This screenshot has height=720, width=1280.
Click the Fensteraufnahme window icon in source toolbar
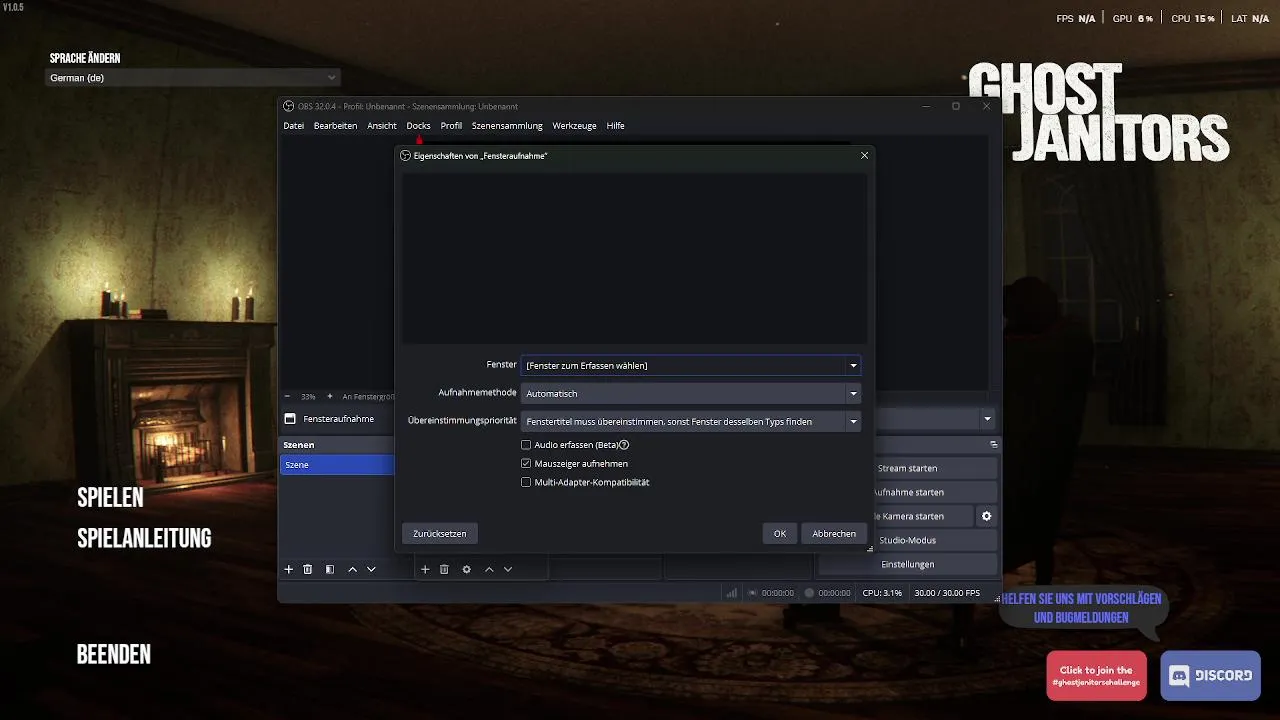[290, 419]
